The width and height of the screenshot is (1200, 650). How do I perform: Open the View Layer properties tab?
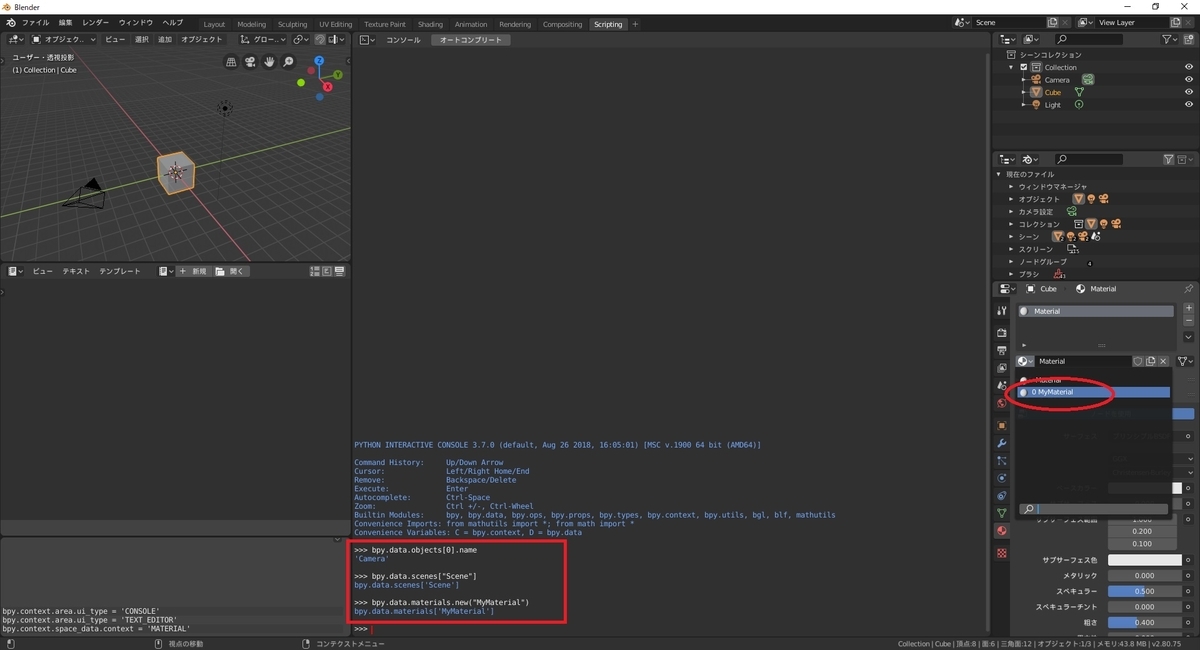click(1002, 369)
